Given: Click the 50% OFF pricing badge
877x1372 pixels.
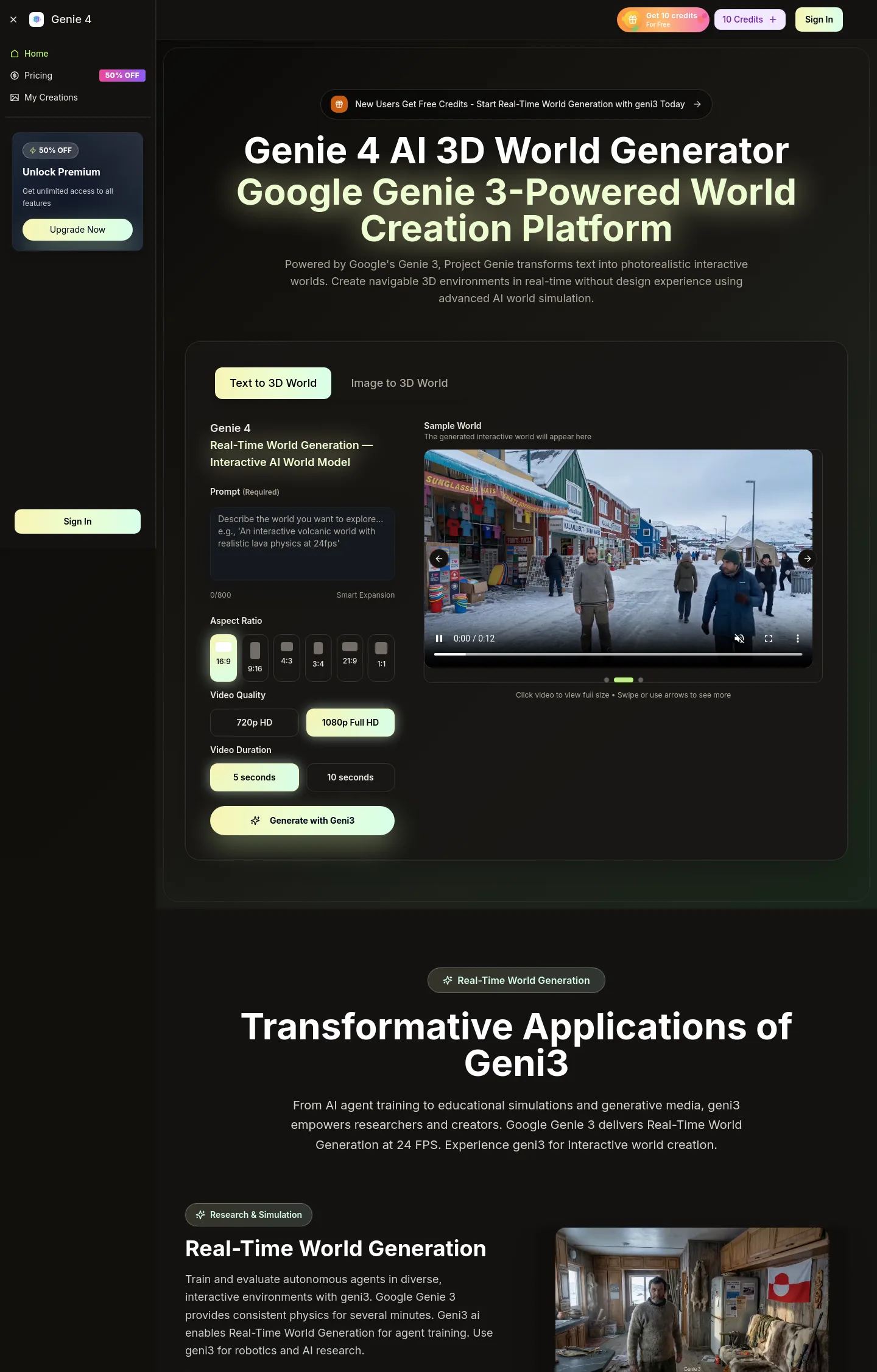Looking at the screenshot, I should pos(122,76).
